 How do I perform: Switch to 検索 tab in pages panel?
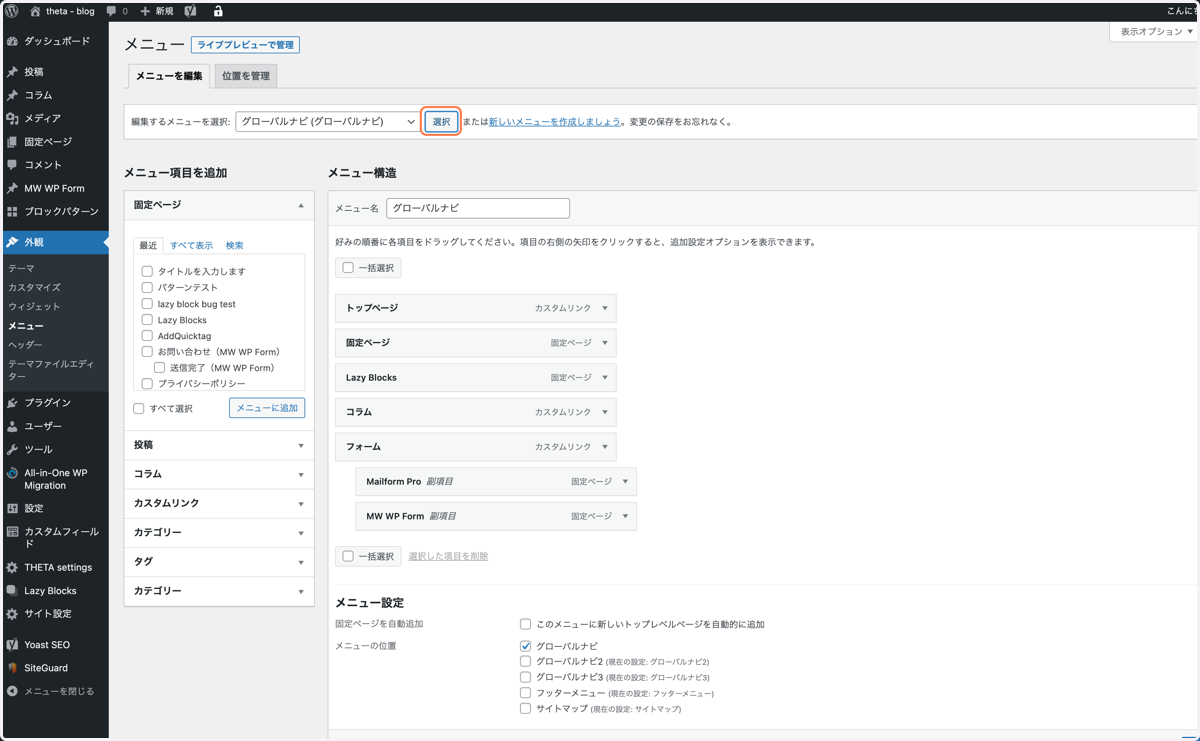234,245
